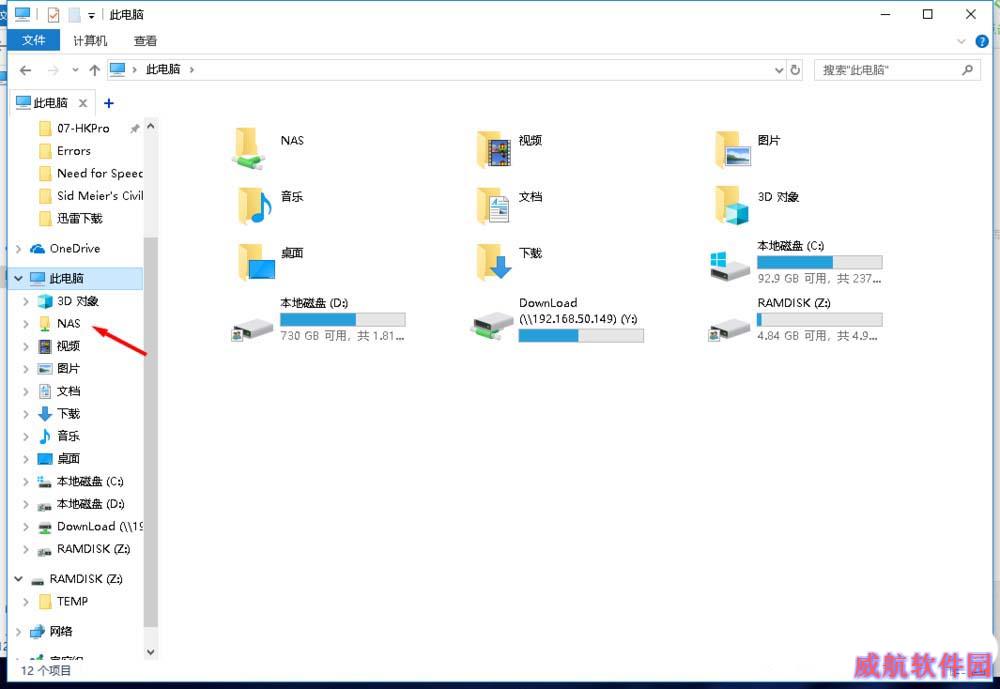The image size is (1000, 689).
Task: Open the DownLoad network drive (Y:)
Action: 494,320
